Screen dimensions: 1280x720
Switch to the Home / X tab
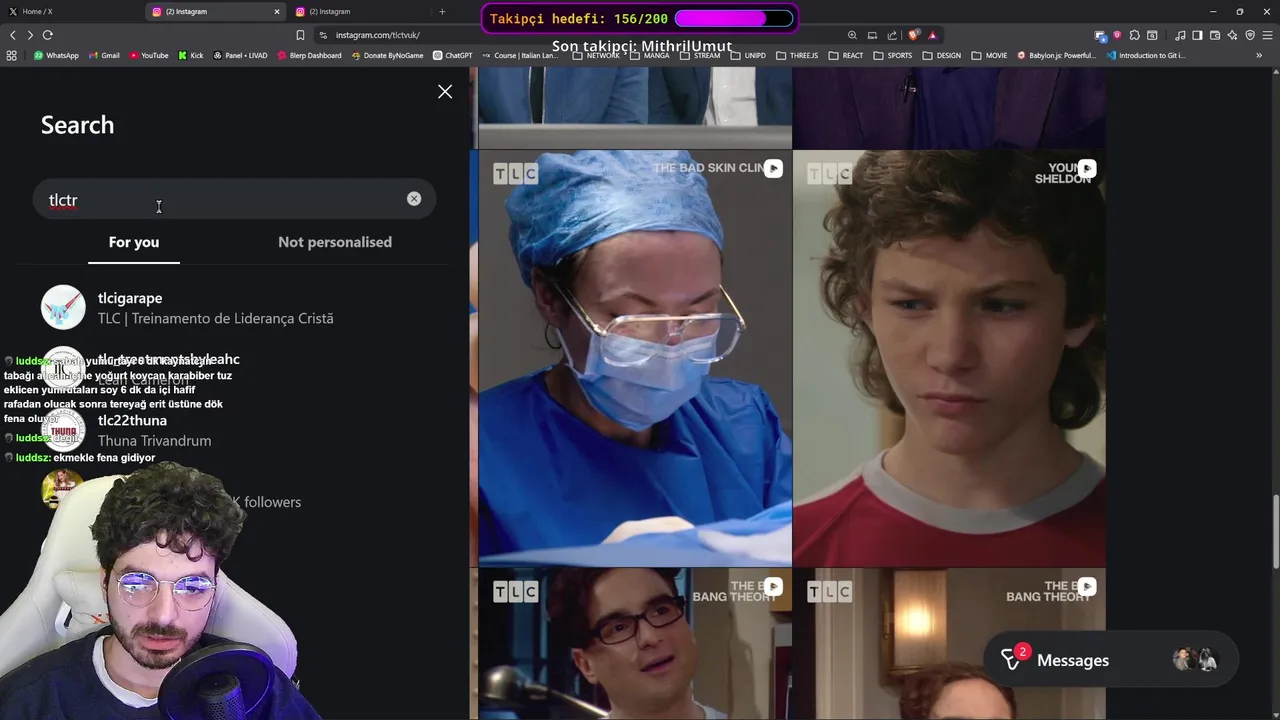[x=70, y=12]
